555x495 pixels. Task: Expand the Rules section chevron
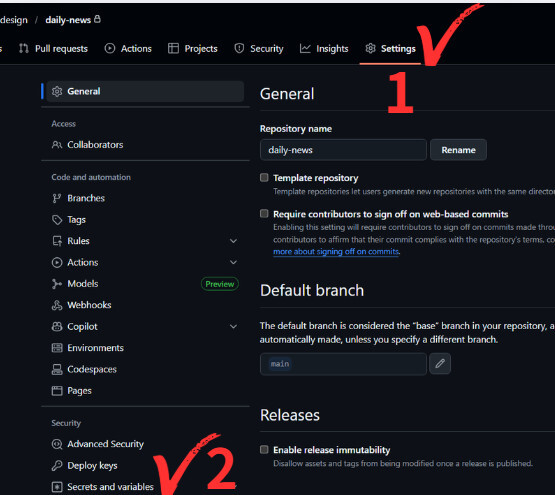click(x=233, y=241)
